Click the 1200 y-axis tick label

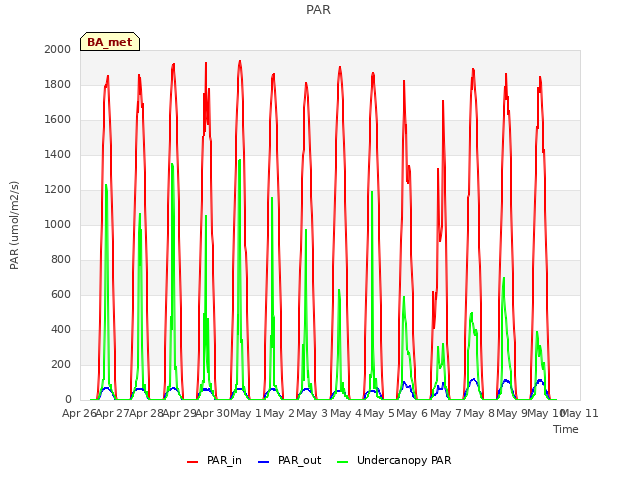click(x=58, y=189)
